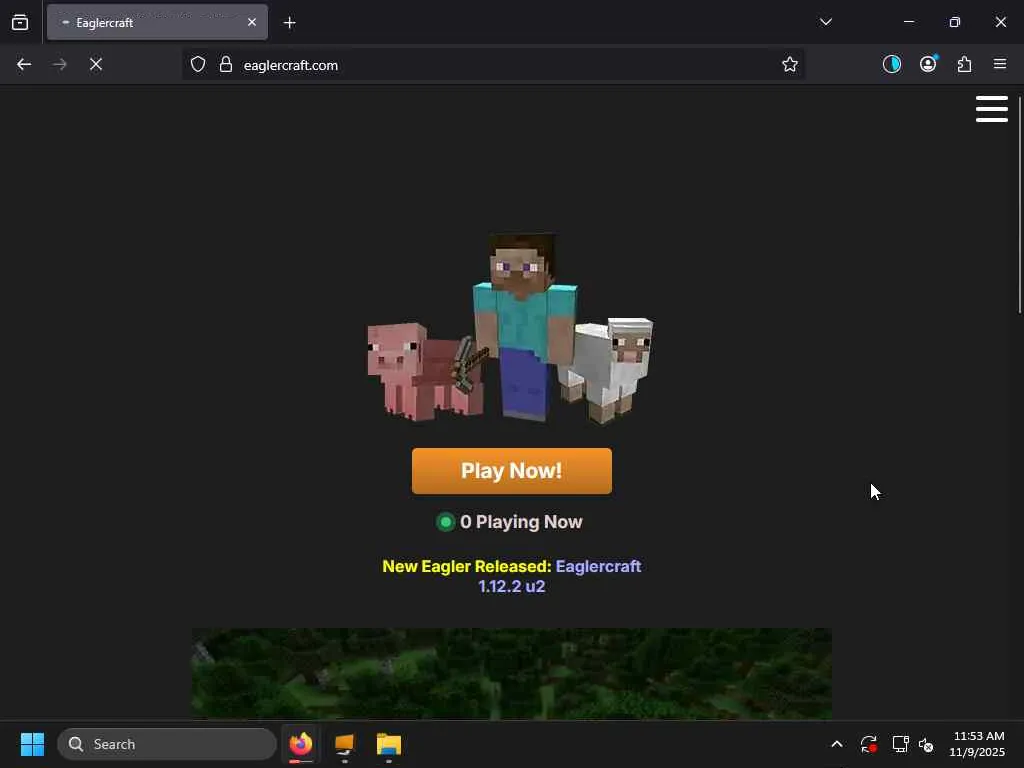Click the forest screenshot image below
Image resolution: width=1024 pixels, height=768 pixels.
click(x=511, y=674)
